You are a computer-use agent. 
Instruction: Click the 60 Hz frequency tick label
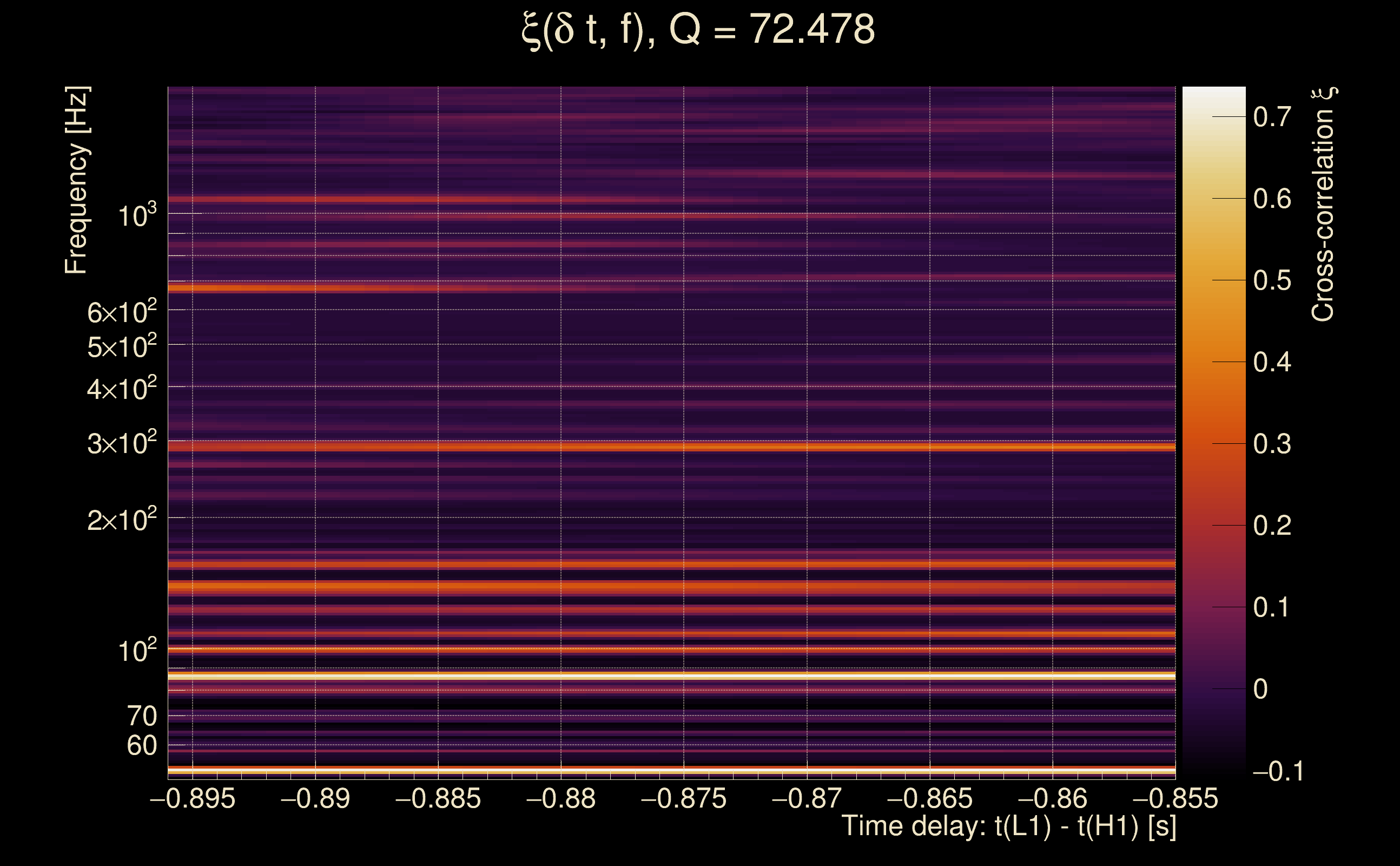pyautogui.click(x=141, y=746)
